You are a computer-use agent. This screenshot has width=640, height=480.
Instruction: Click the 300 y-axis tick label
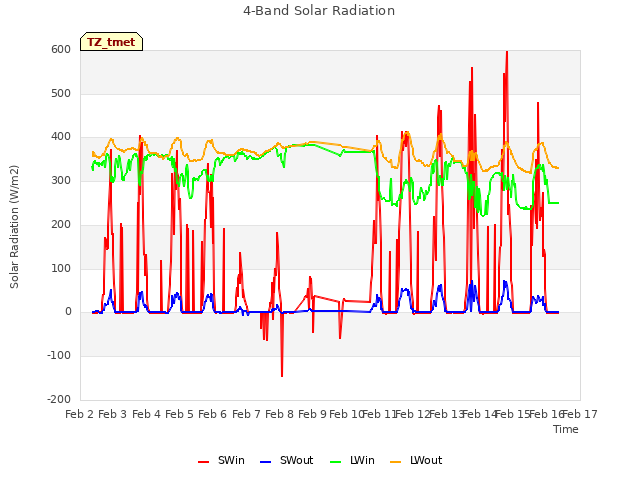(x=61, y=180)
